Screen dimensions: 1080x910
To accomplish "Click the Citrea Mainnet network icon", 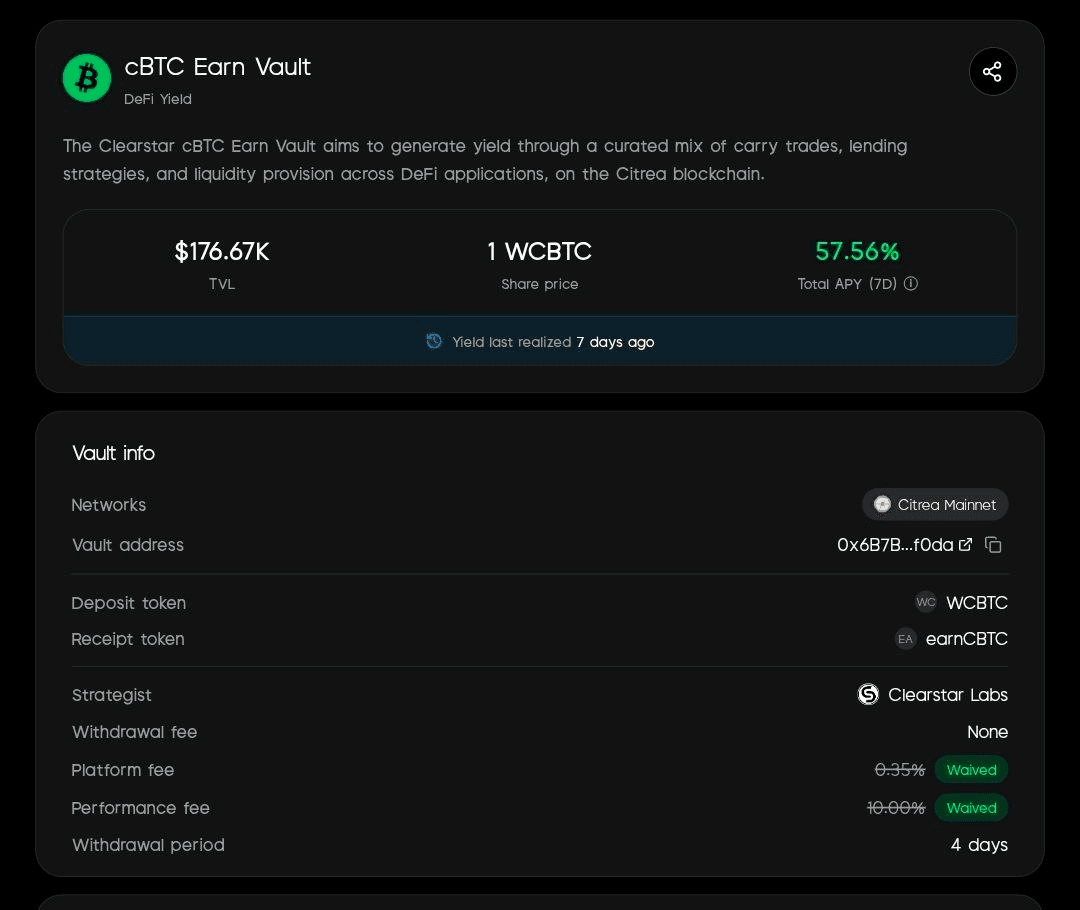I will tap(882, 504).
